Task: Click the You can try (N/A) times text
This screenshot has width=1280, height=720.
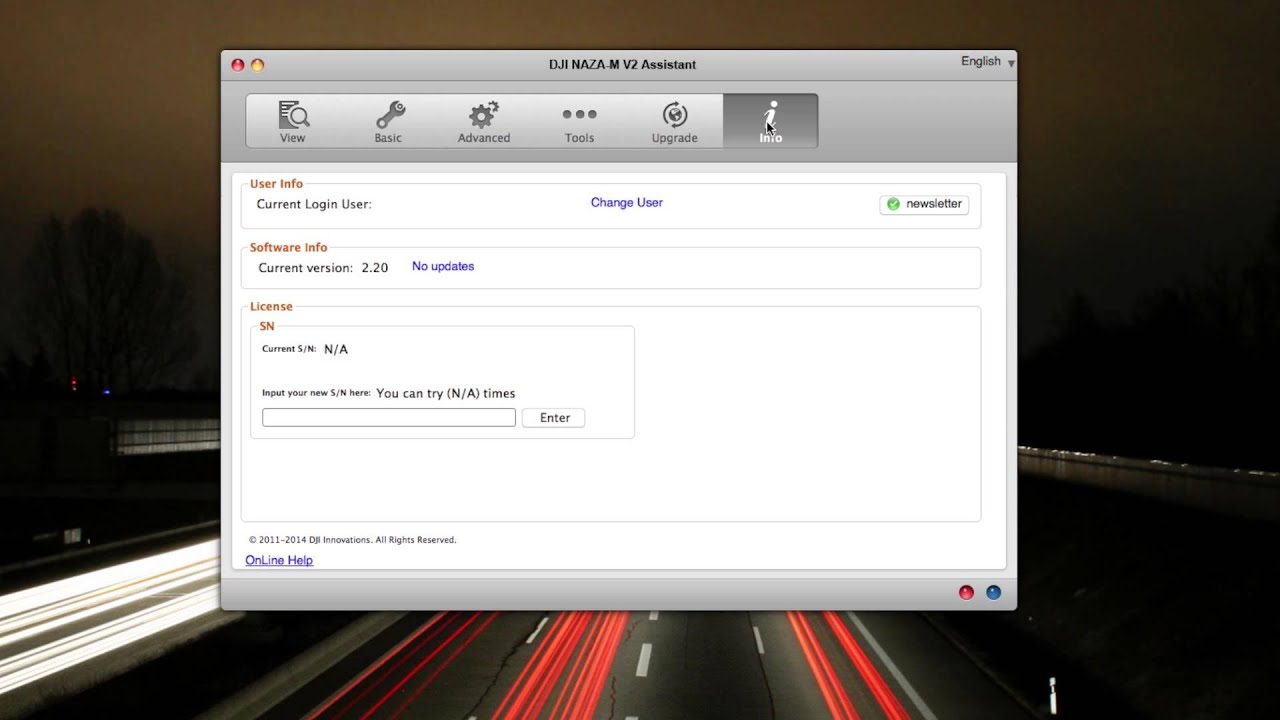Action: [x=446, y=393]
